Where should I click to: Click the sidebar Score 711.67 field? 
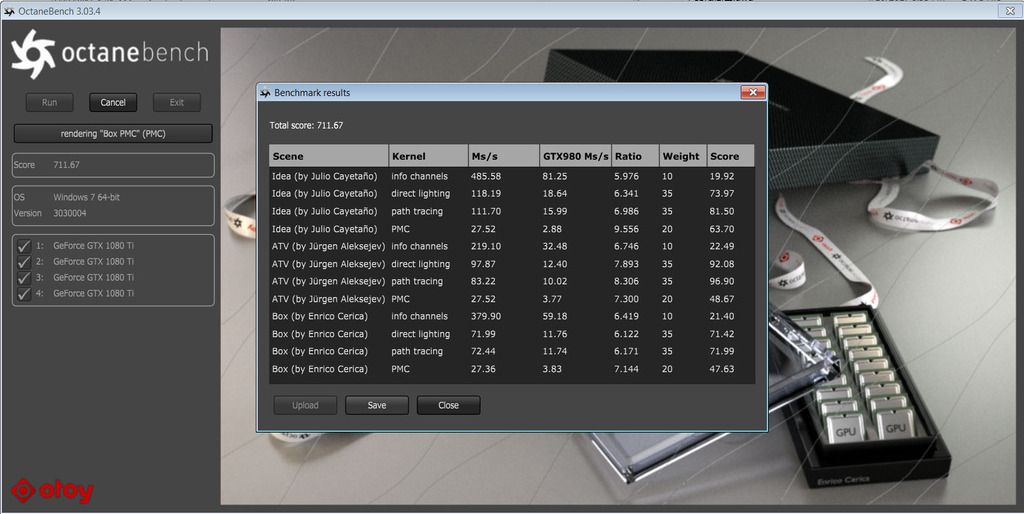pyautogui.click(x=113, y=165)
